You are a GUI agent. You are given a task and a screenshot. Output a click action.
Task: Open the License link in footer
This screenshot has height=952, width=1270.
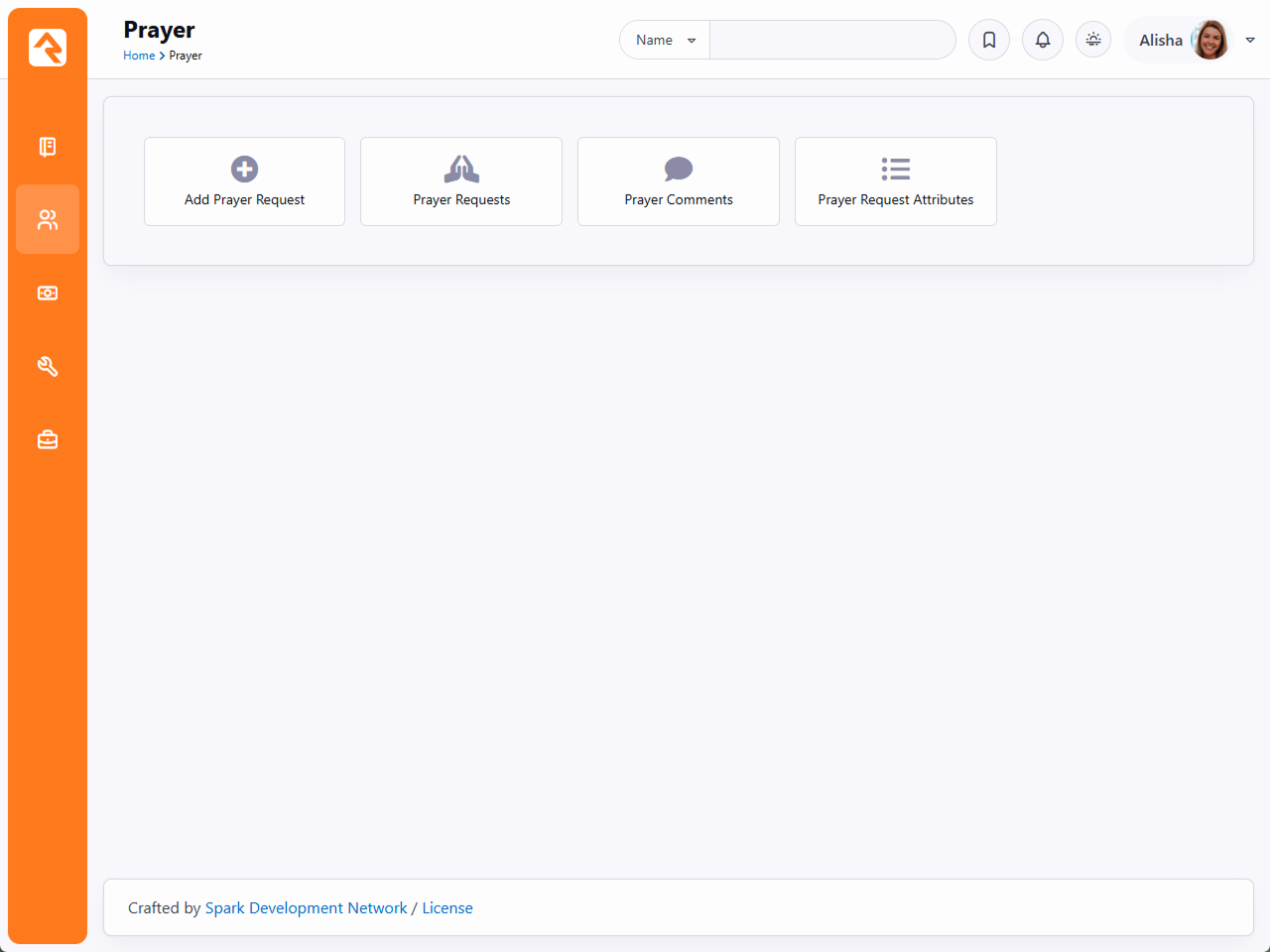click(x=447, y=908)
